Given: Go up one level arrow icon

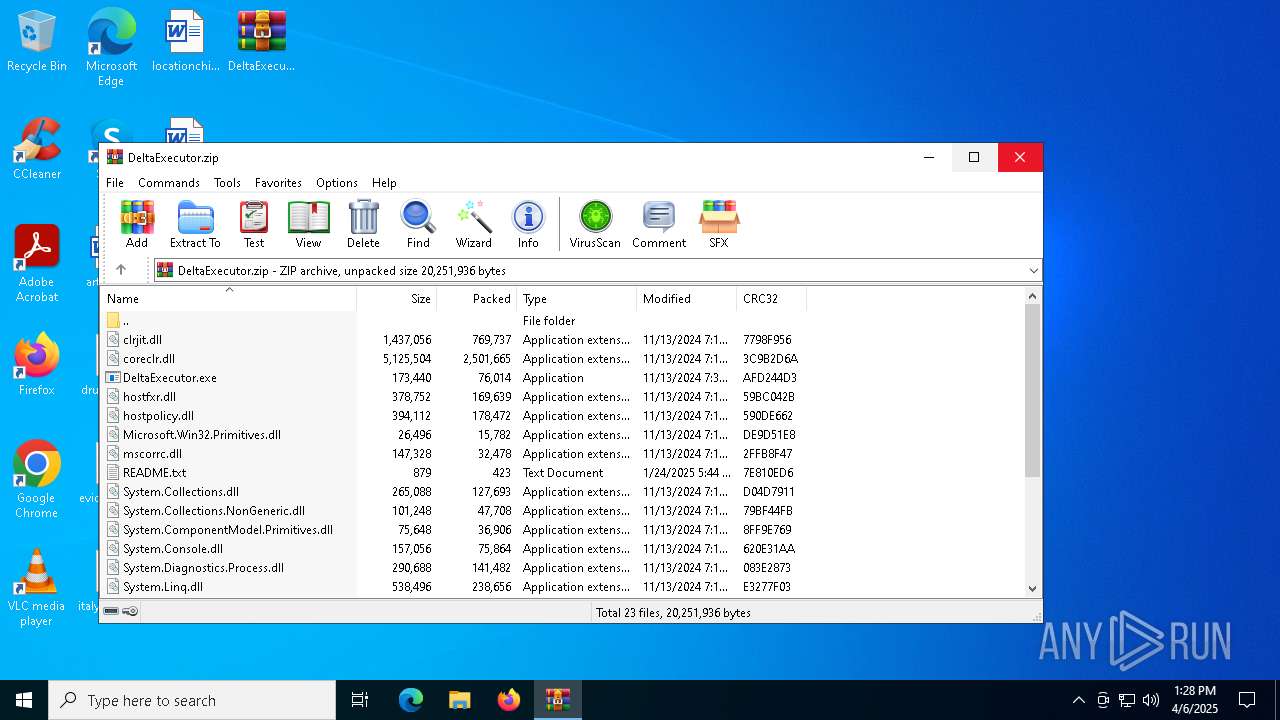Looking at the screenshot, I should pyautogui.click(x=121, y=270).
